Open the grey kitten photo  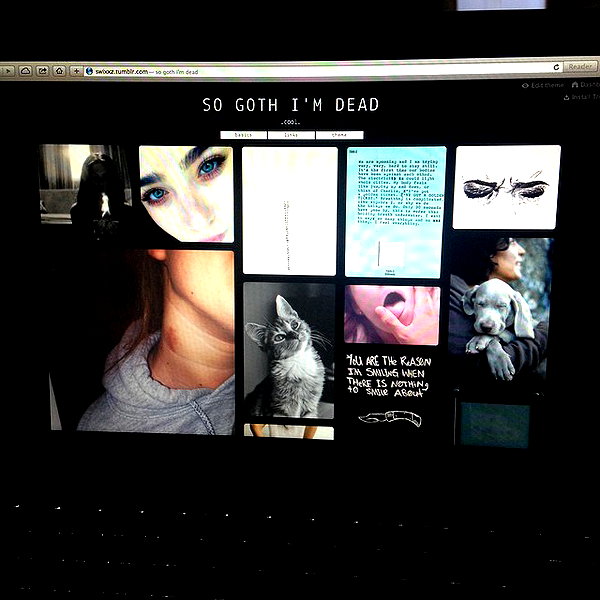(x=289, y=350)
